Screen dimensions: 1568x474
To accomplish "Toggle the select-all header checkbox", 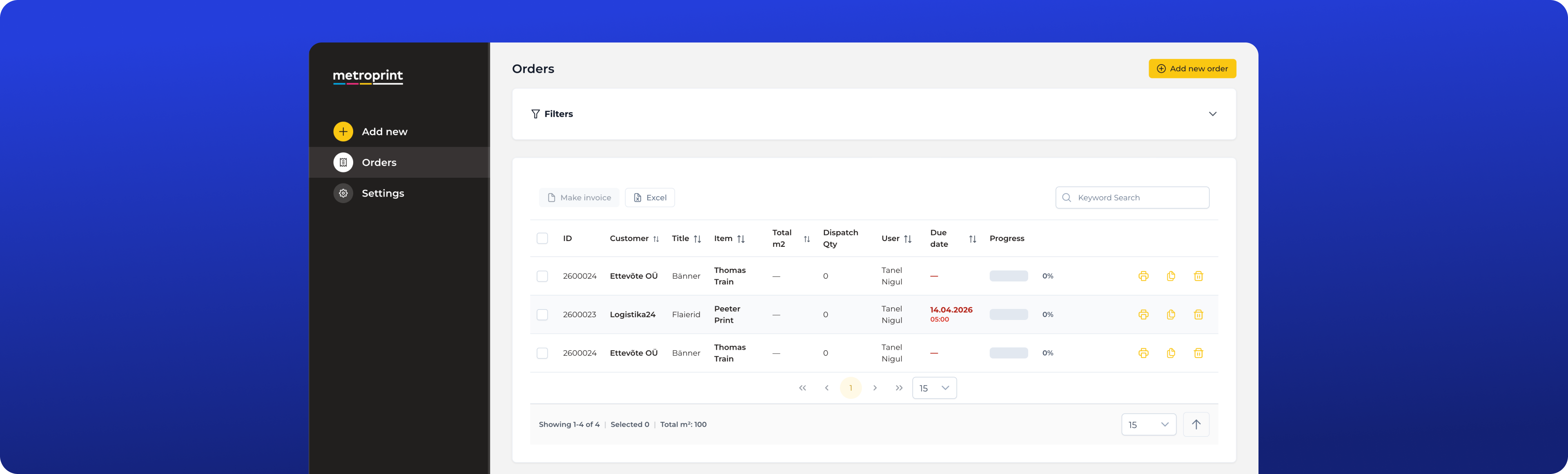I will point(542,238).
